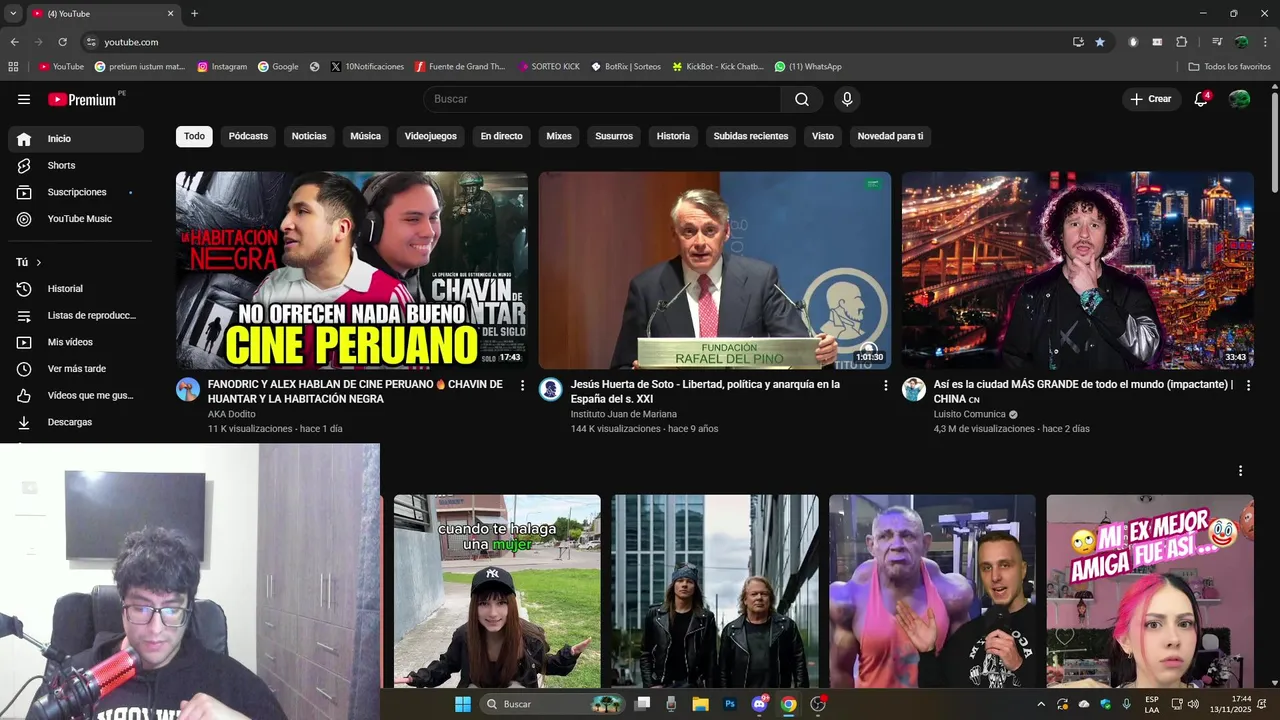Open Mis vídeos in the sidebar
The image size is (1280, 720).
coord(75,342)
